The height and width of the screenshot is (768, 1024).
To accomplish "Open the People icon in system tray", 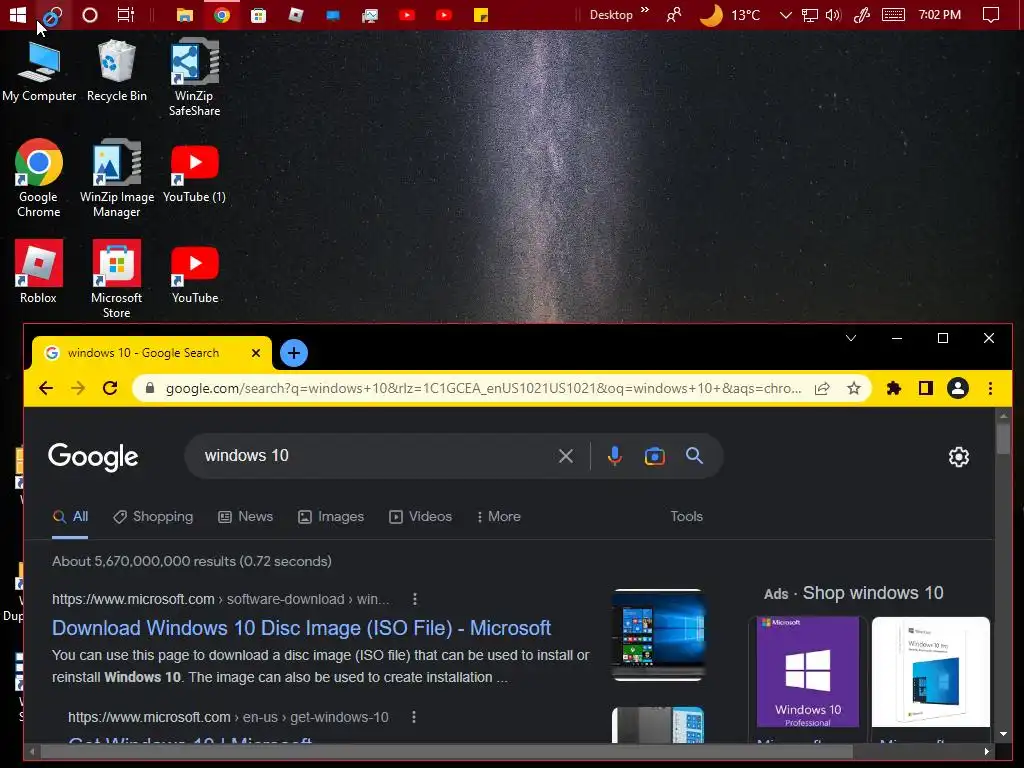I will [x=673, y=14].
